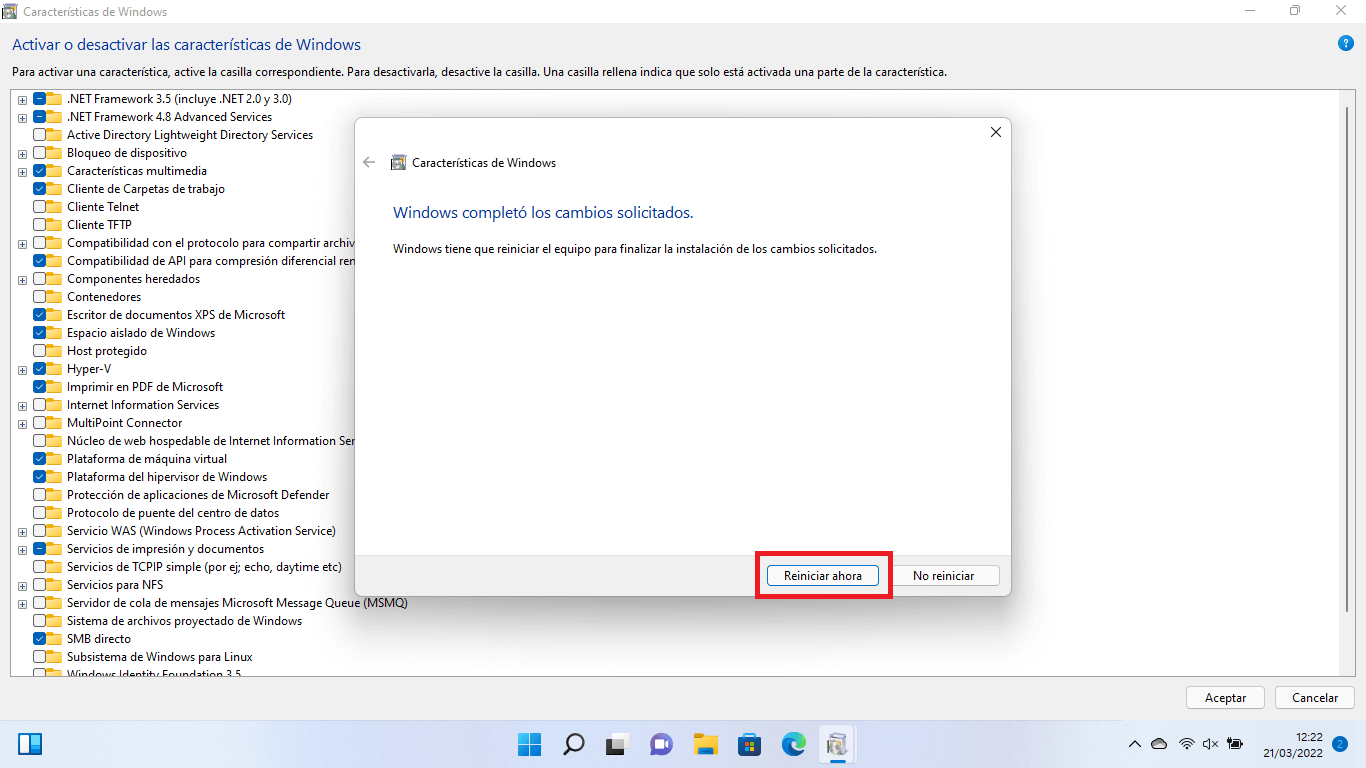The image size is (1366, 768).
Task: Click Aceptar in the features window
Action: [1225, 698]
